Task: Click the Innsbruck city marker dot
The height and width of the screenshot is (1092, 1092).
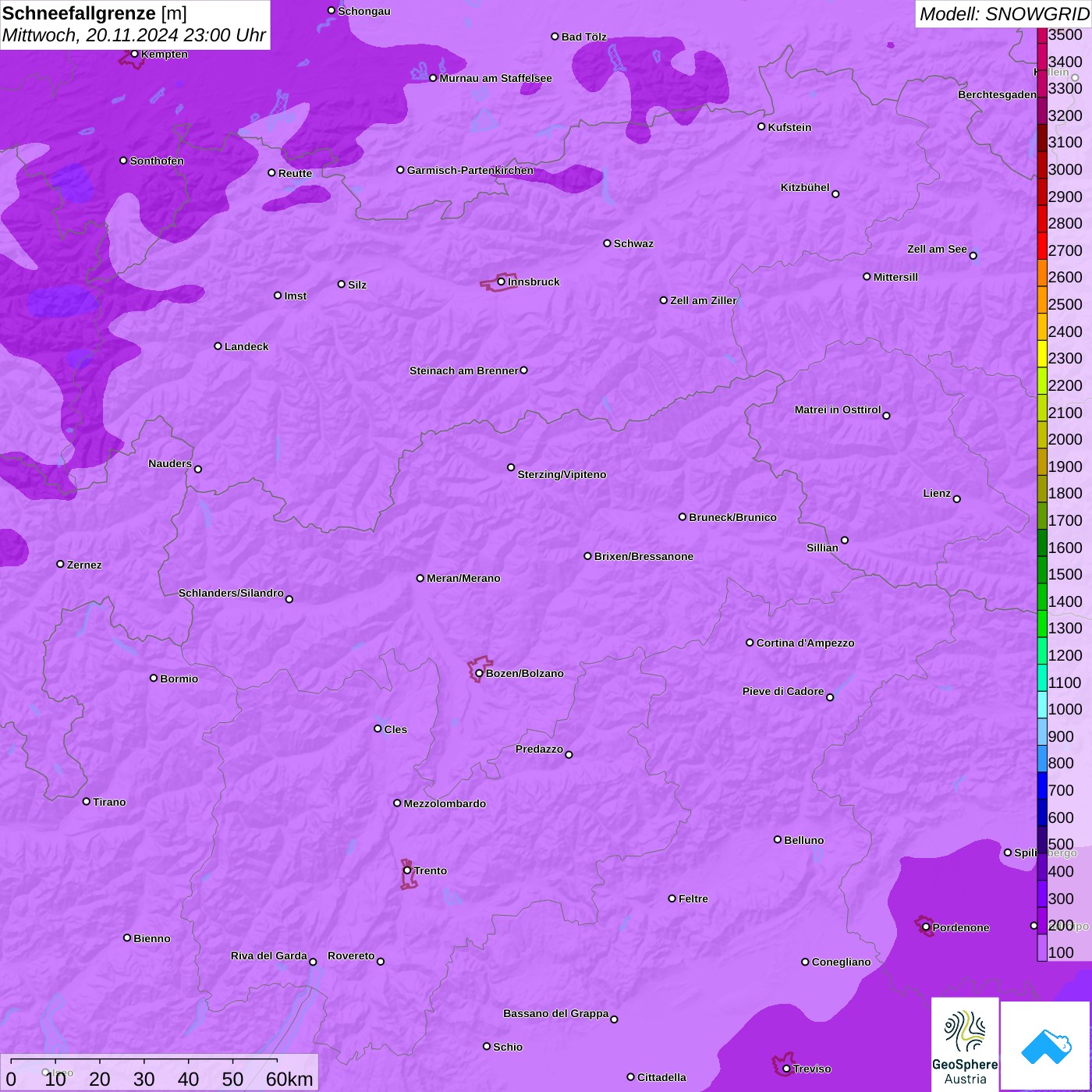Action: coord(502,282)
